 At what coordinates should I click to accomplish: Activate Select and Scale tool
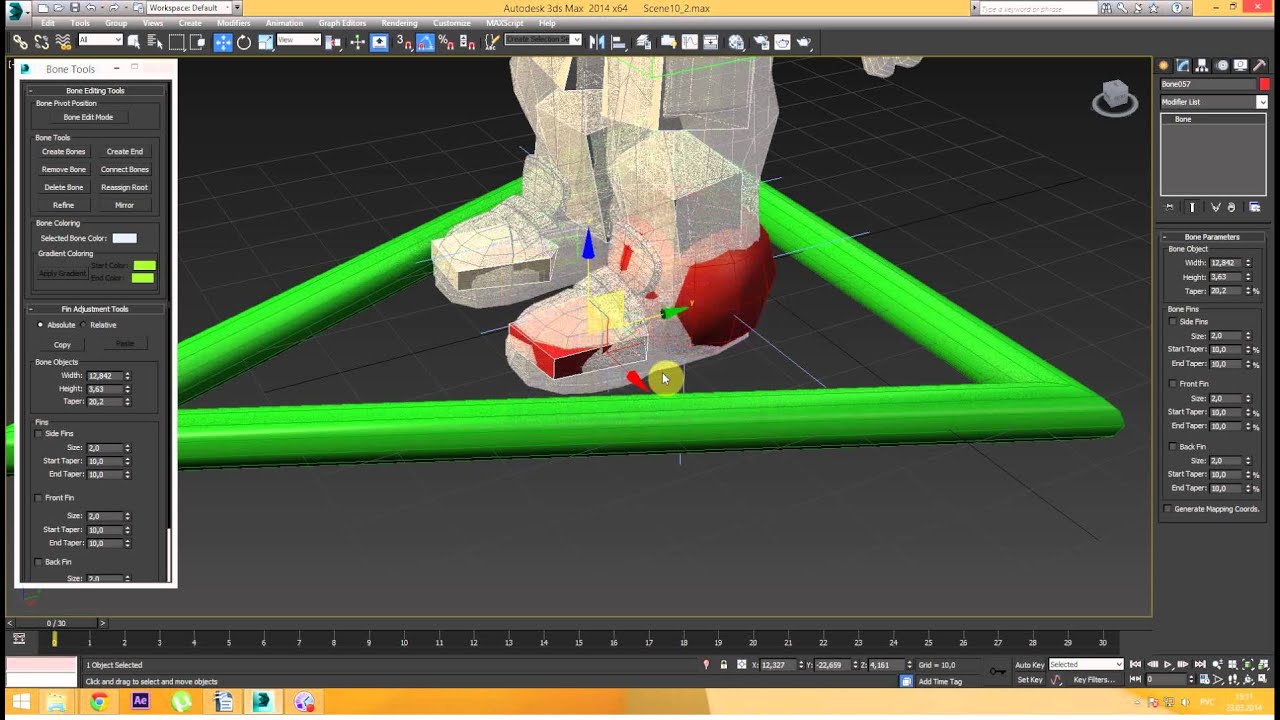click(x=266, y=42)
